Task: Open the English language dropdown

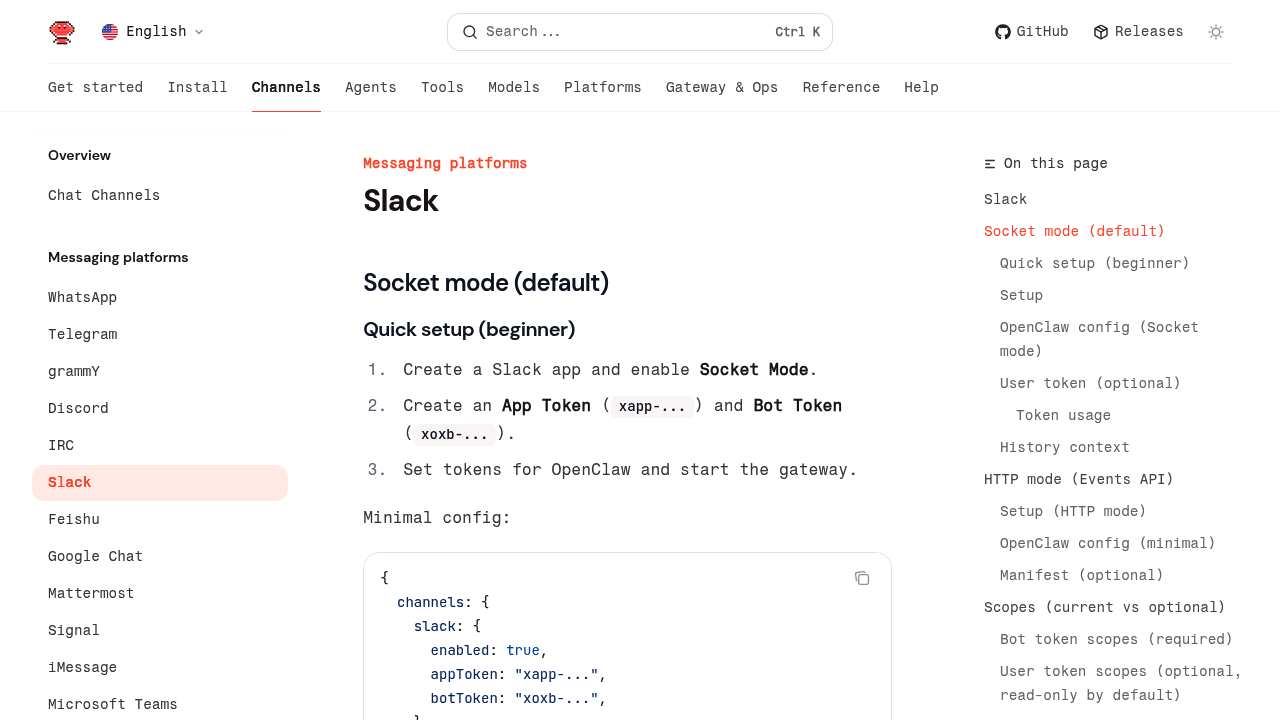Action: (154, 32)
